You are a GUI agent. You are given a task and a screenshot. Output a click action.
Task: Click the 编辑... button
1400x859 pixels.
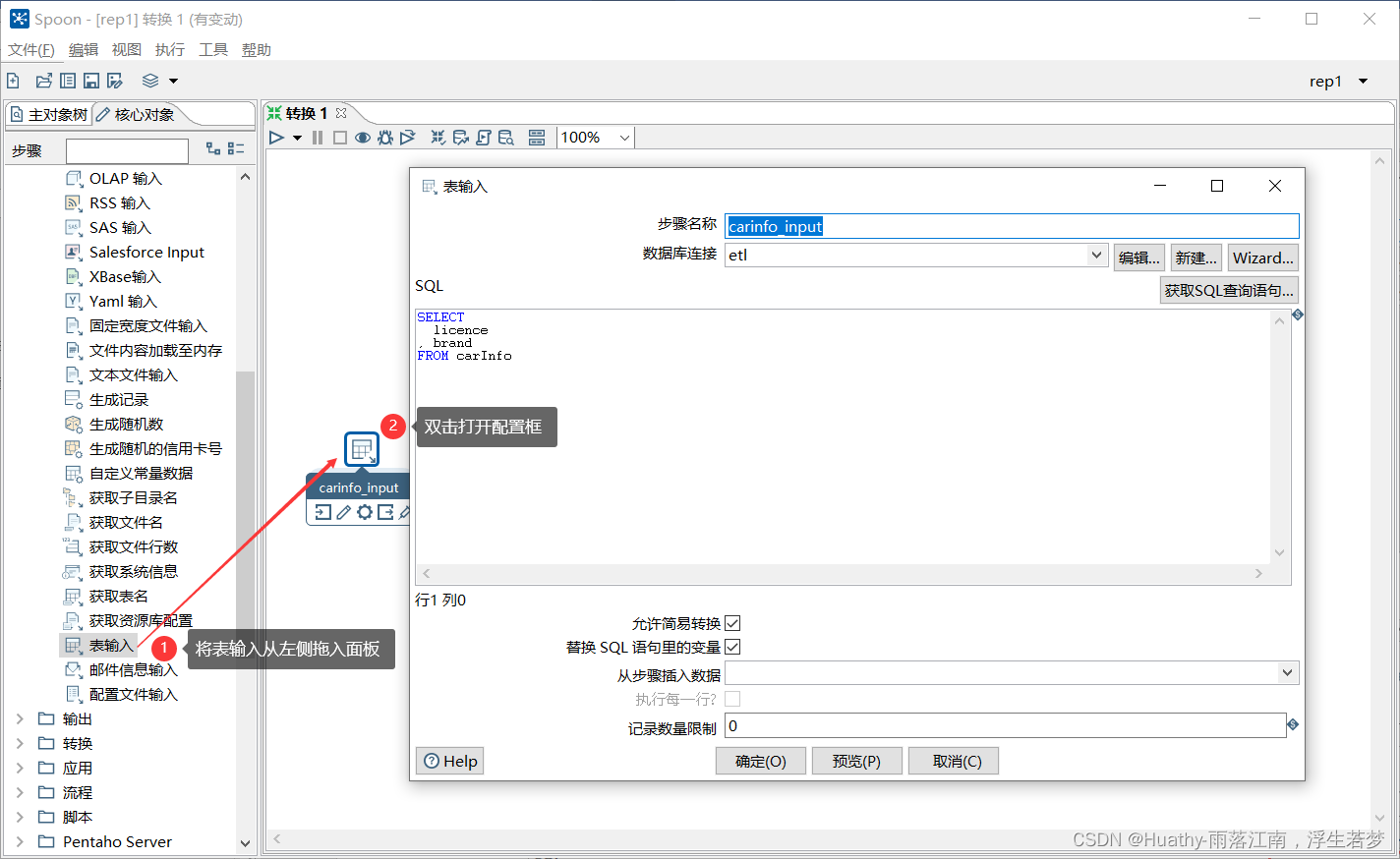[x=1139, y=258]
